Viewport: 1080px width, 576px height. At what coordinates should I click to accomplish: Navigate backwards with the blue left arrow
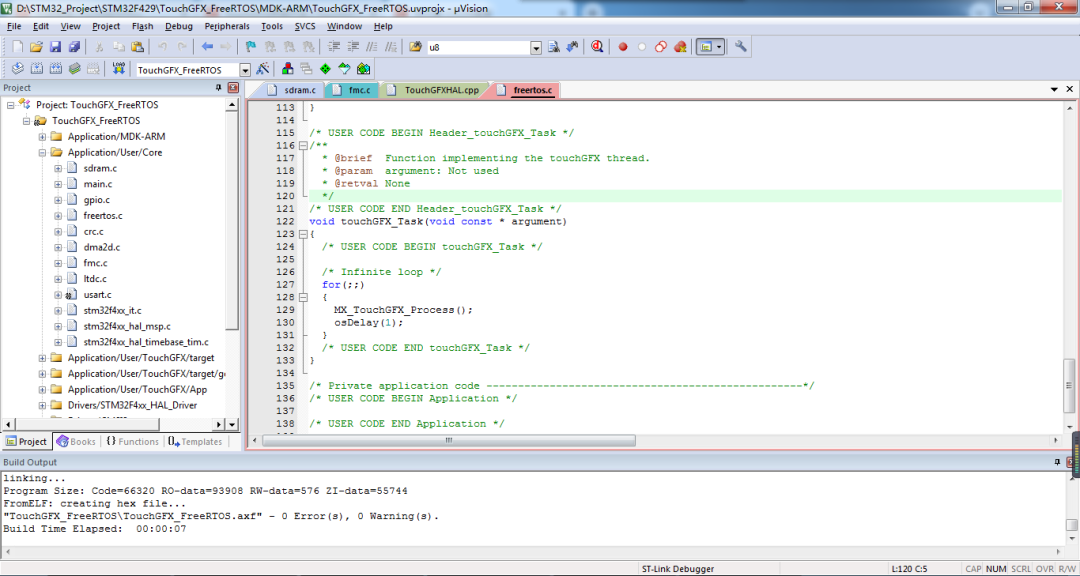(207, 47)
